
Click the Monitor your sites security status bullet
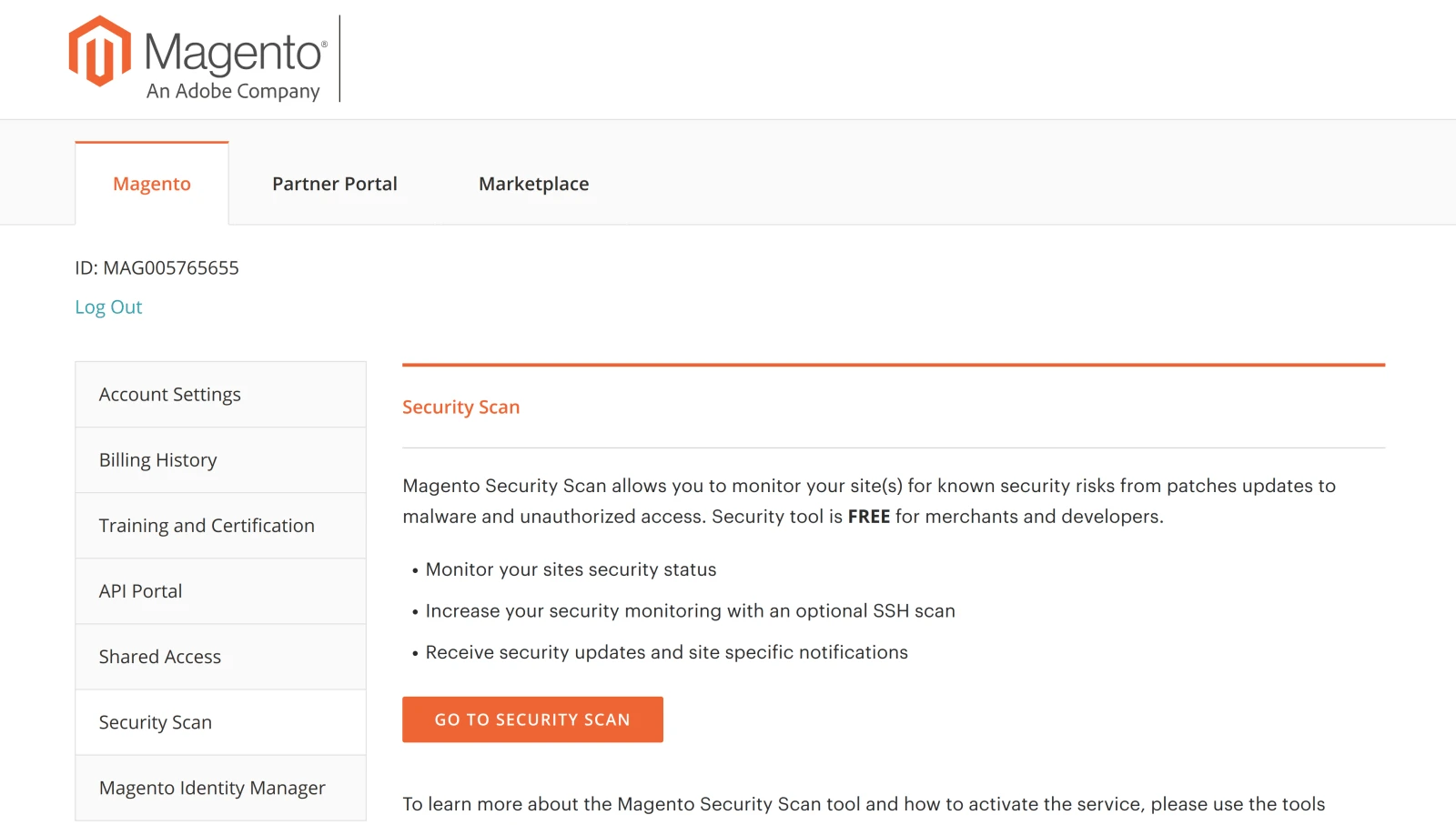(571, 569)
